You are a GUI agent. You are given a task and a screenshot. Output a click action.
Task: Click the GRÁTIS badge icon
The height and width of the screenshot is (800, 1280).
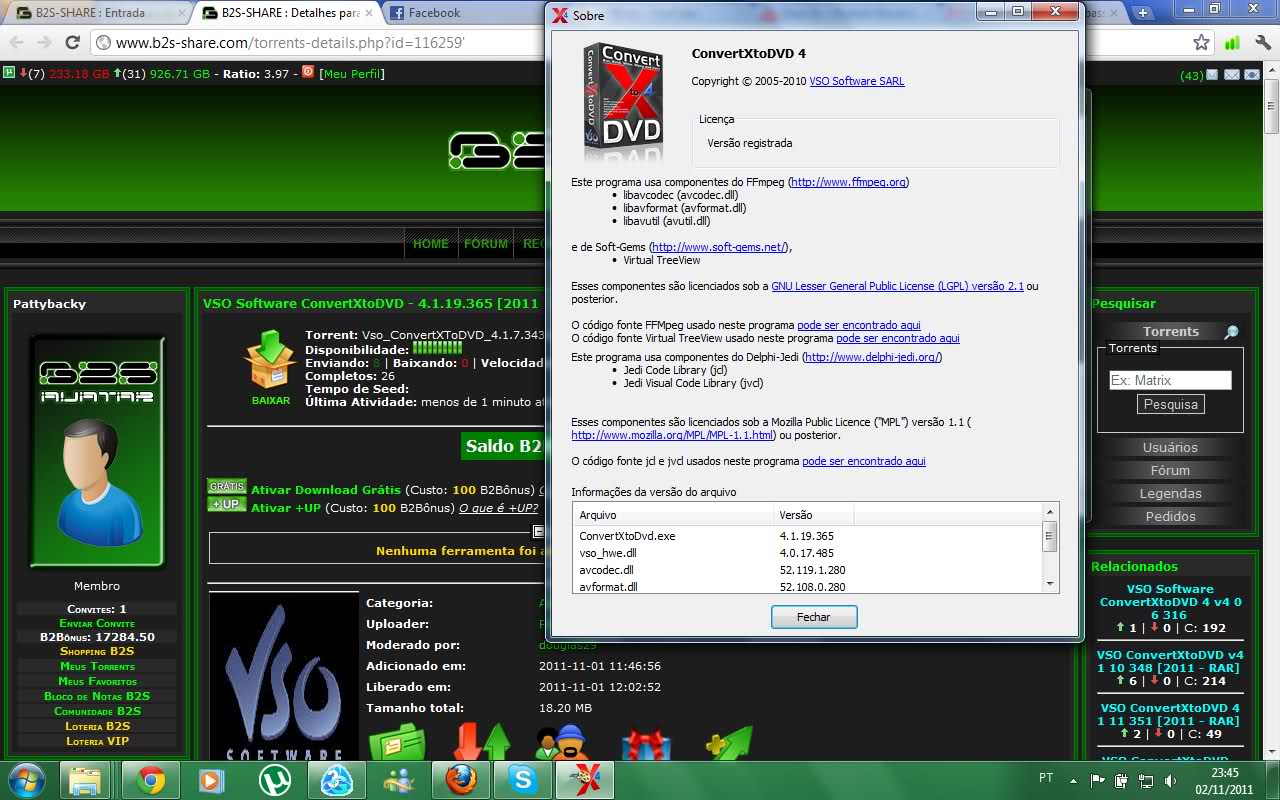(x=227, y=486)
